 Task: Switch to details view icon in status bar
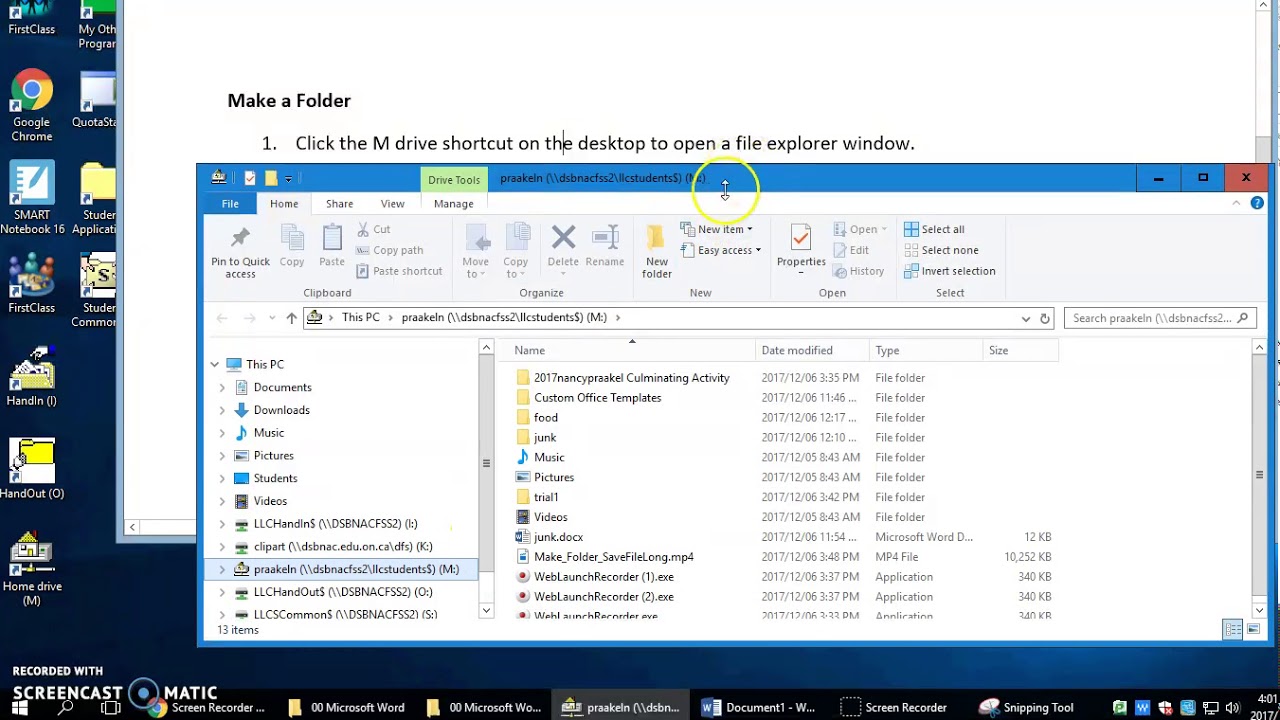(x=1233, y=629)
